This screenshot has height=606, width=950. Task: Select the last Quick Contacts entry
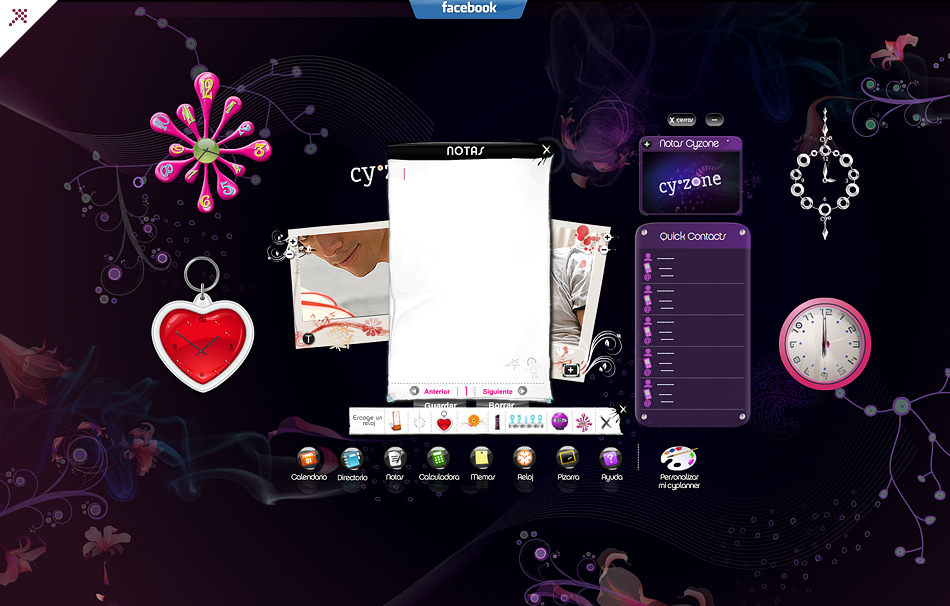693,393
